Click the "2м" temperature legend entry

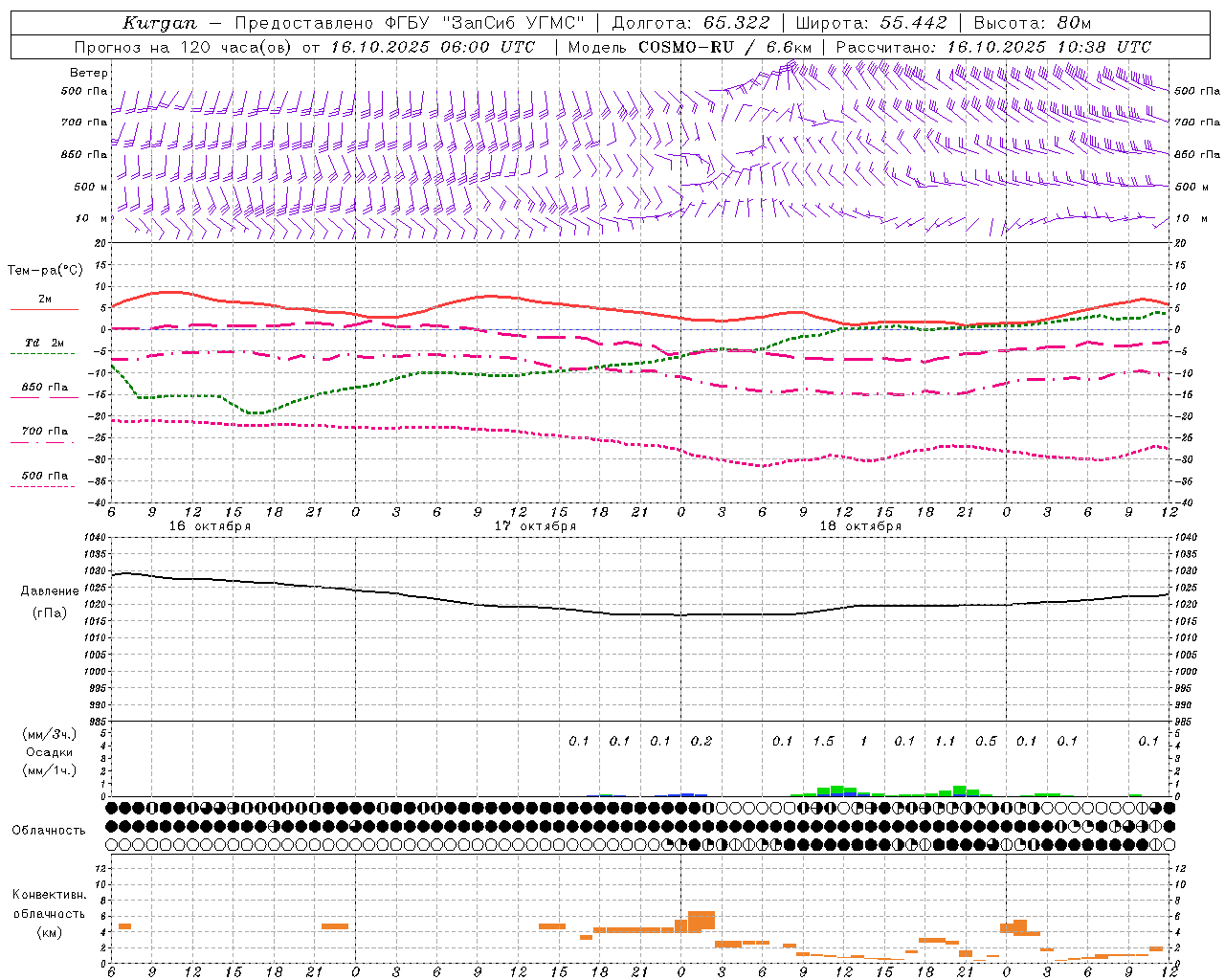[x=45, y=300]
